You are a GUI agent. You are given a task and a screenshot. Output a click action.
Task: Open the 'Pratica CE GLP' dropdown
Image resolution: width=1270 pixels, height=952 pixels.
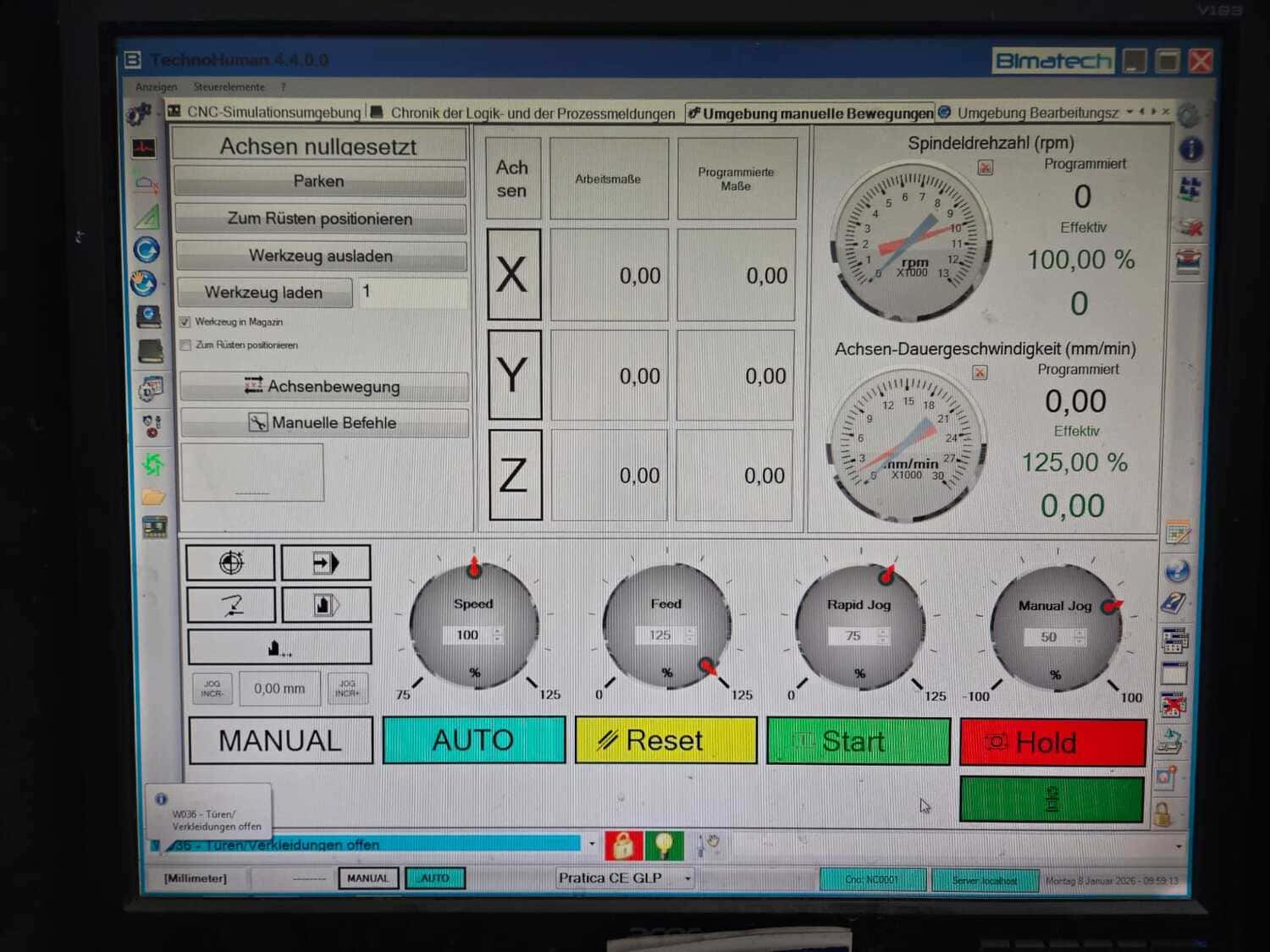pyautogui.click(x=687, y=878)
